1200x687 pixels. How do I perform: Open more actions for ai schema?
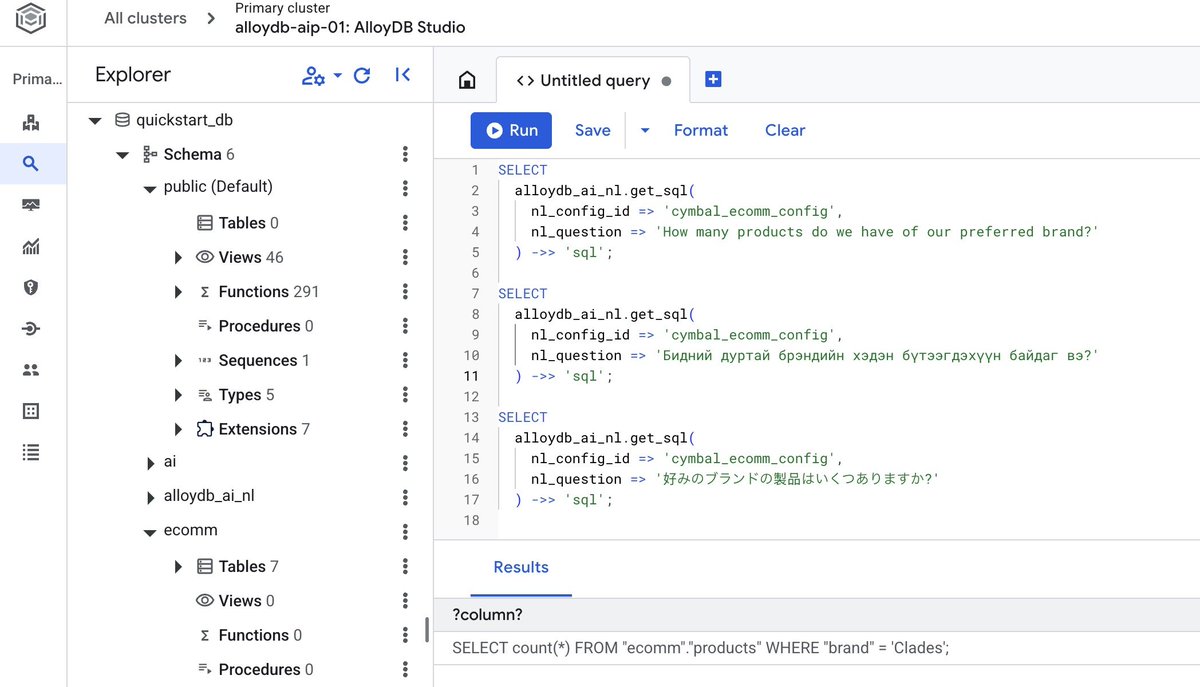pos(405,463)
